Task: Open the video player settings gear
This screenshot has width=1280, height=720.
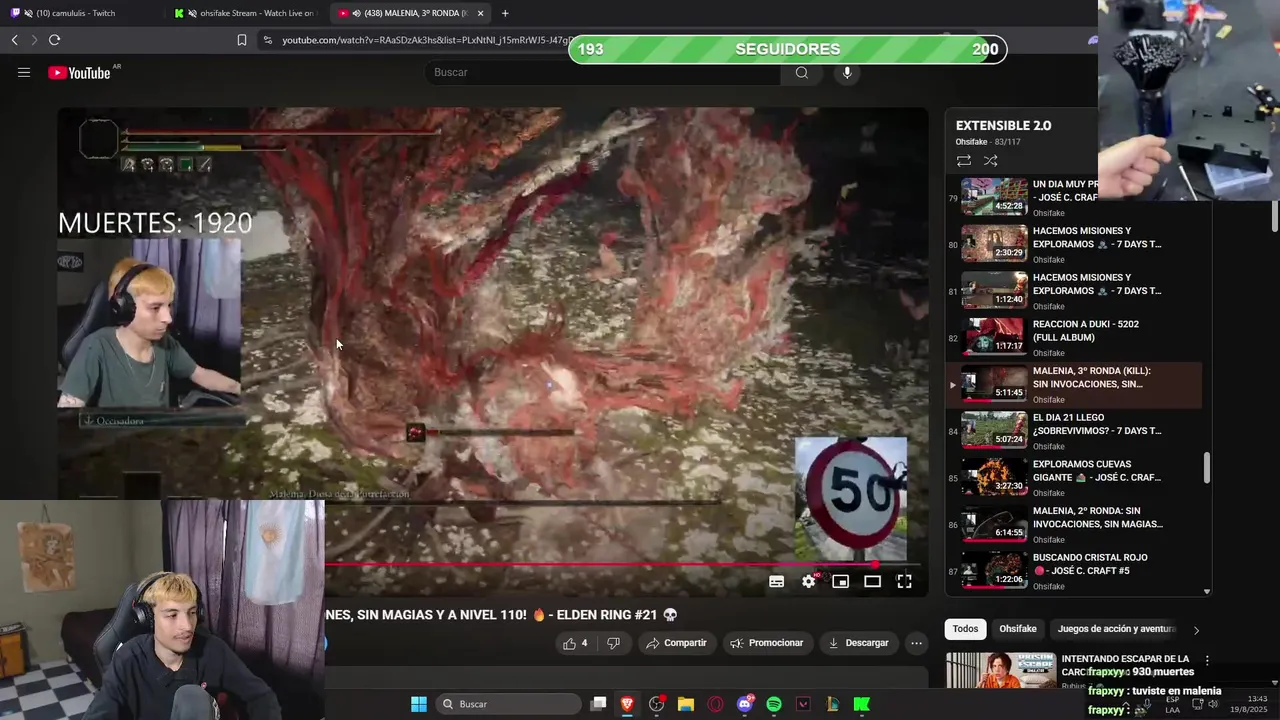Action: pyautogui.click(x=809, y=581)
